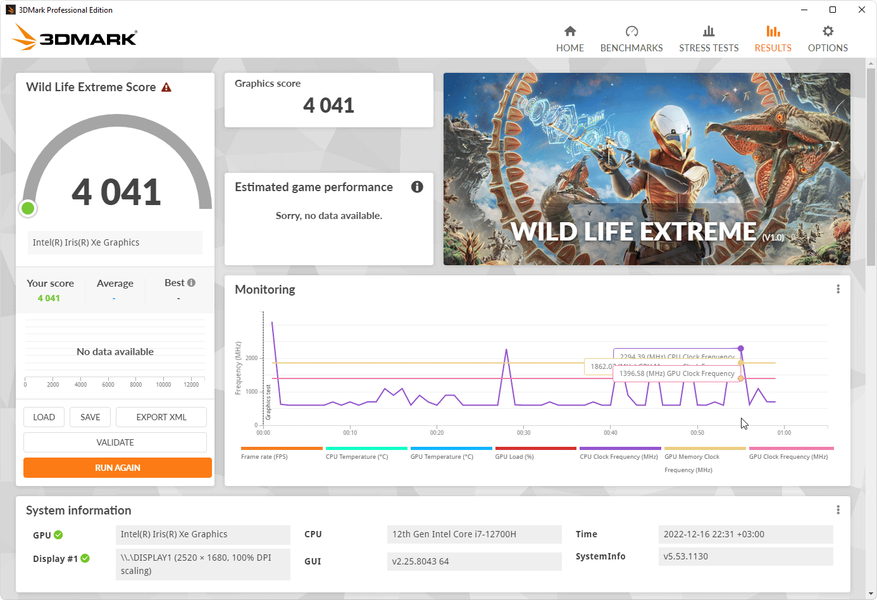877x600 pixels.
Task: Click the 3DMark app icon in title bar
Action: click(10, 10)
